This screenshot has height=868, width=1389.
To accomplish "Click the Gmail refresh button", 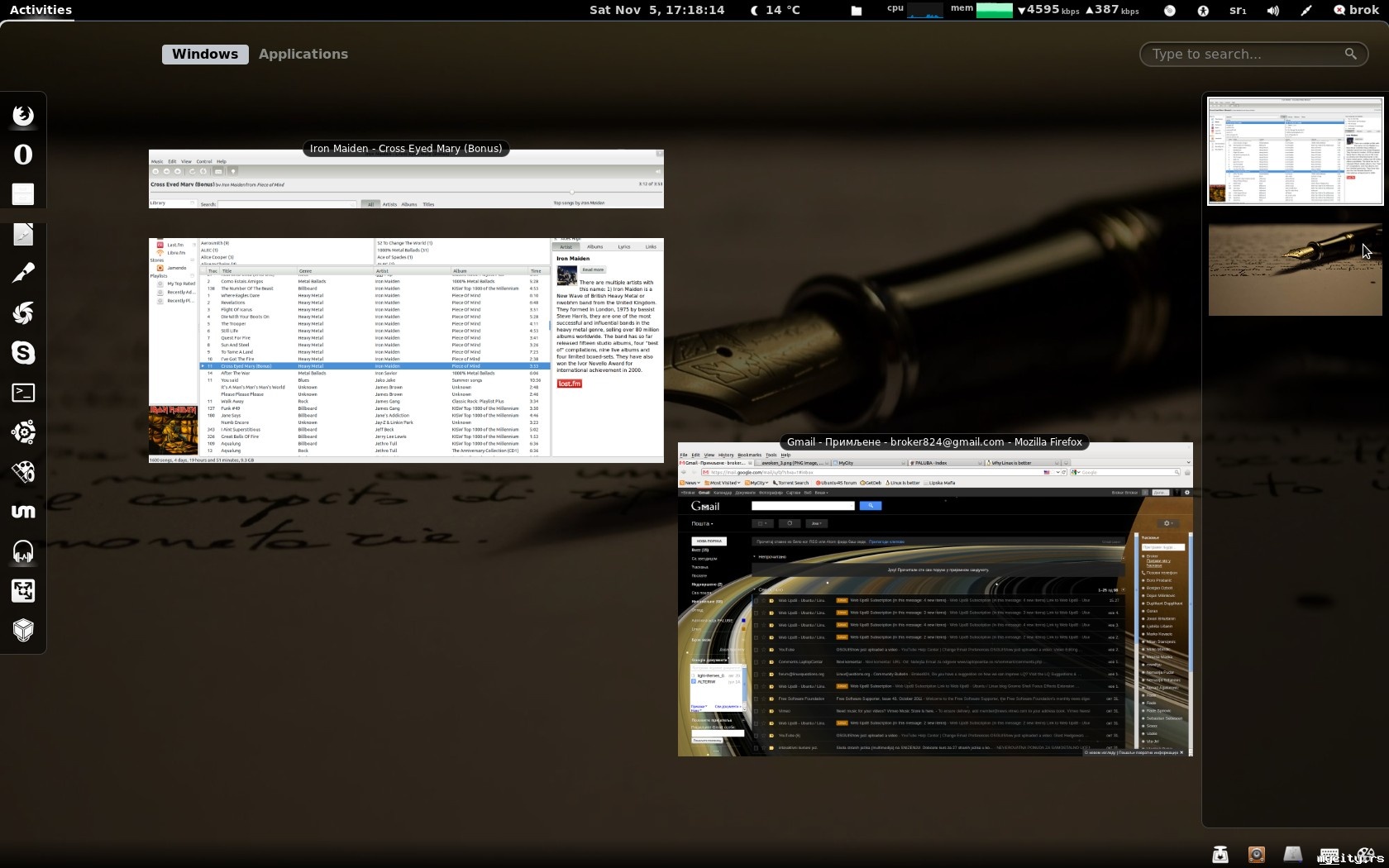I will click(x=790, y=523).
